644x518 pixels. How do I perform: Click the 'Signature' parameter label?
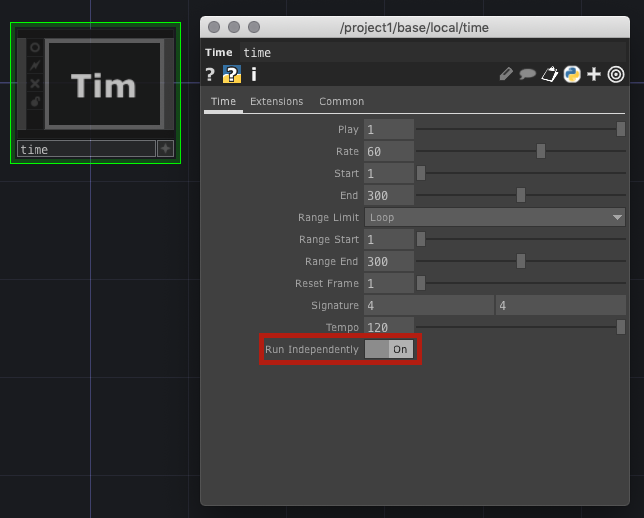335,305
